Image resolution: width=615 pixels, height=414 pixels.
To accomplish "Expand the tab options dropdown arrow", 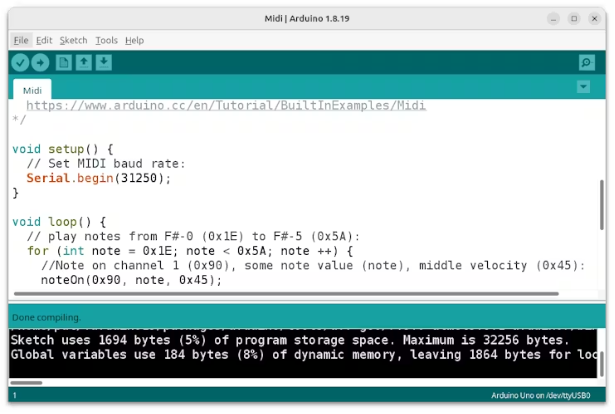I will coord(583,88).
